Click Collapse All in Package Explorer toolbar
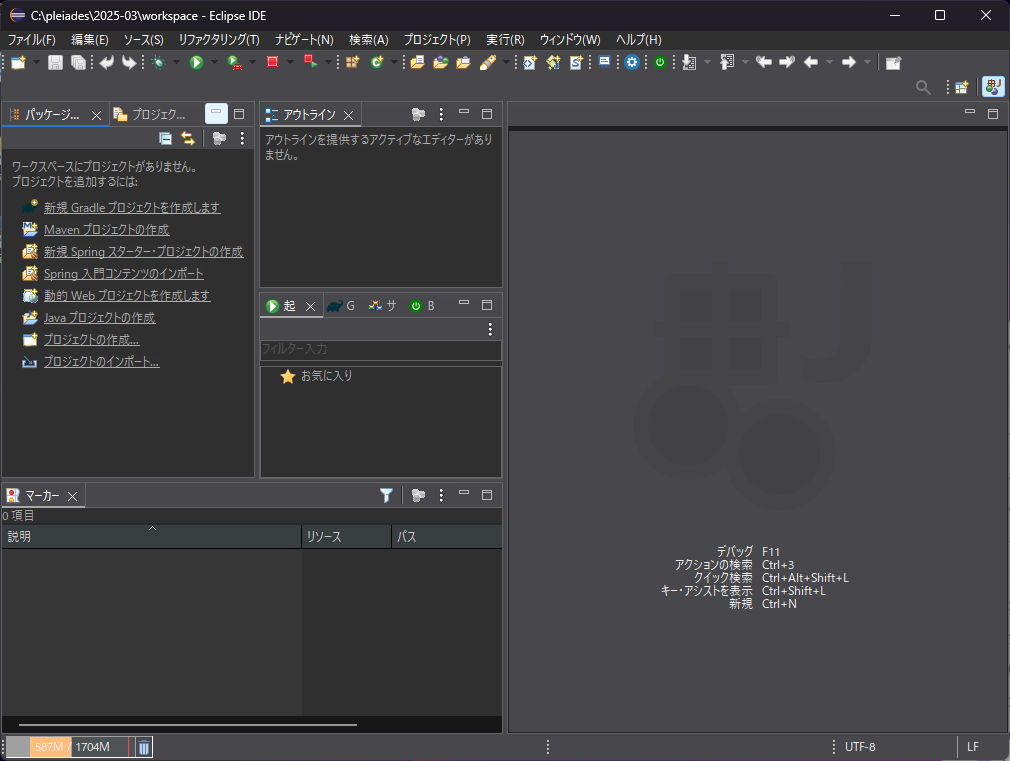Image resolution: width=1010 pixels, height=761 pixels. point(166,138)
